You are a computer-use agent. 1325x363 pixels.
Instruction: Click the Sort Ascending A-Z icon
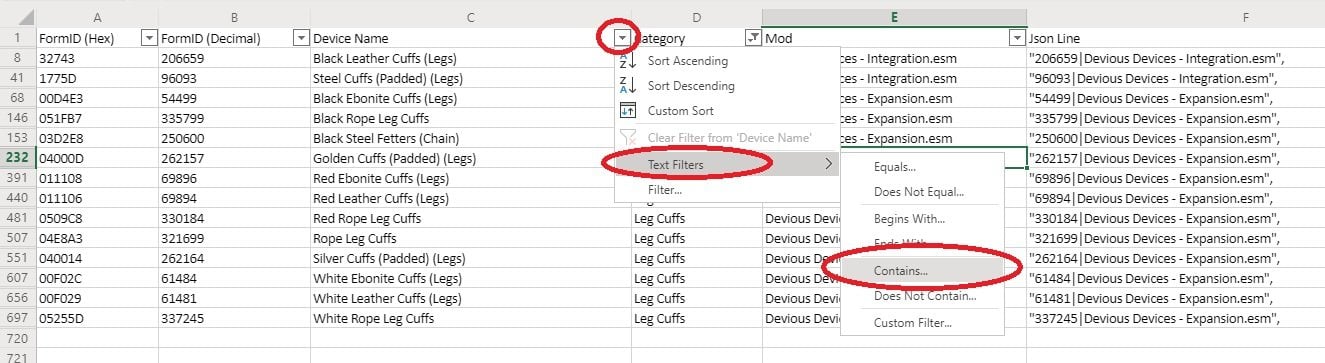[x=628, y=61]
